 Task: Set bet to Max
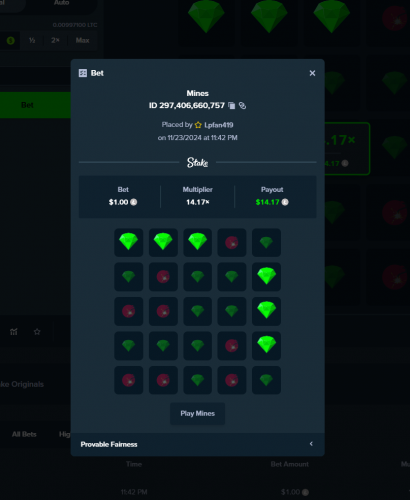82,40
